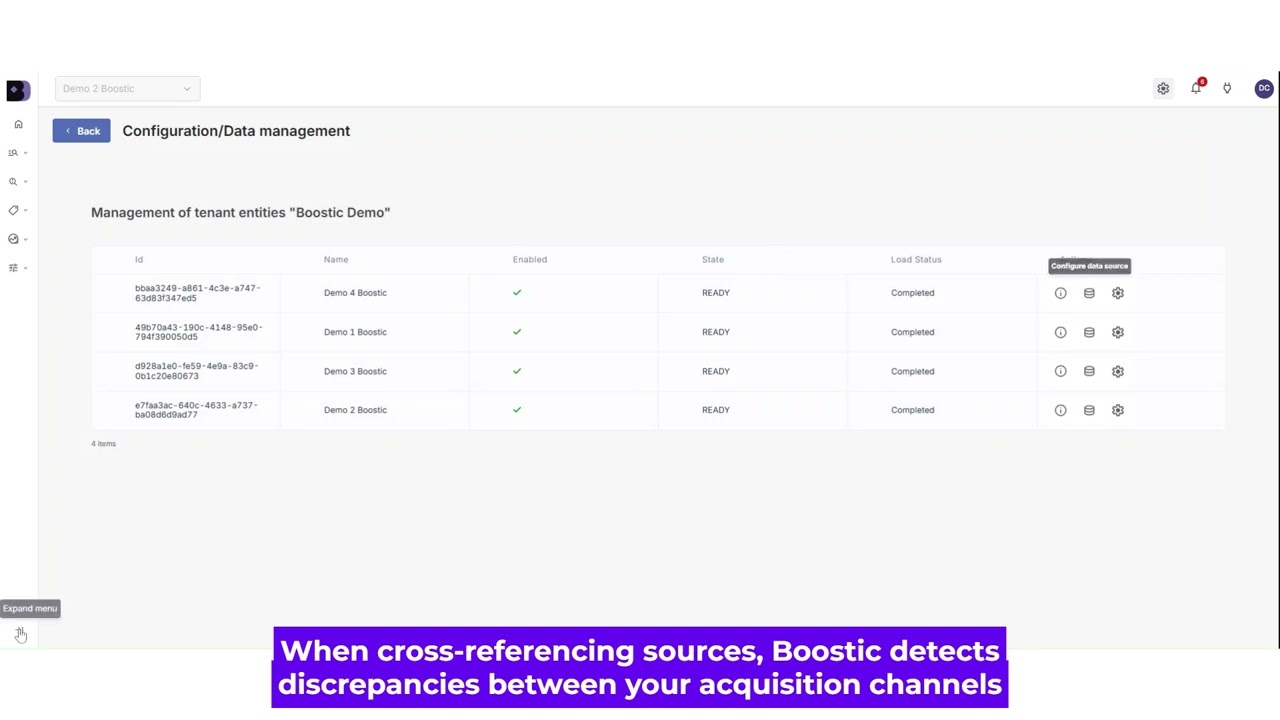1280x720 pixels.
Task: Click Completed status in Demo 2 Boostic row
Action: point(912,410)
